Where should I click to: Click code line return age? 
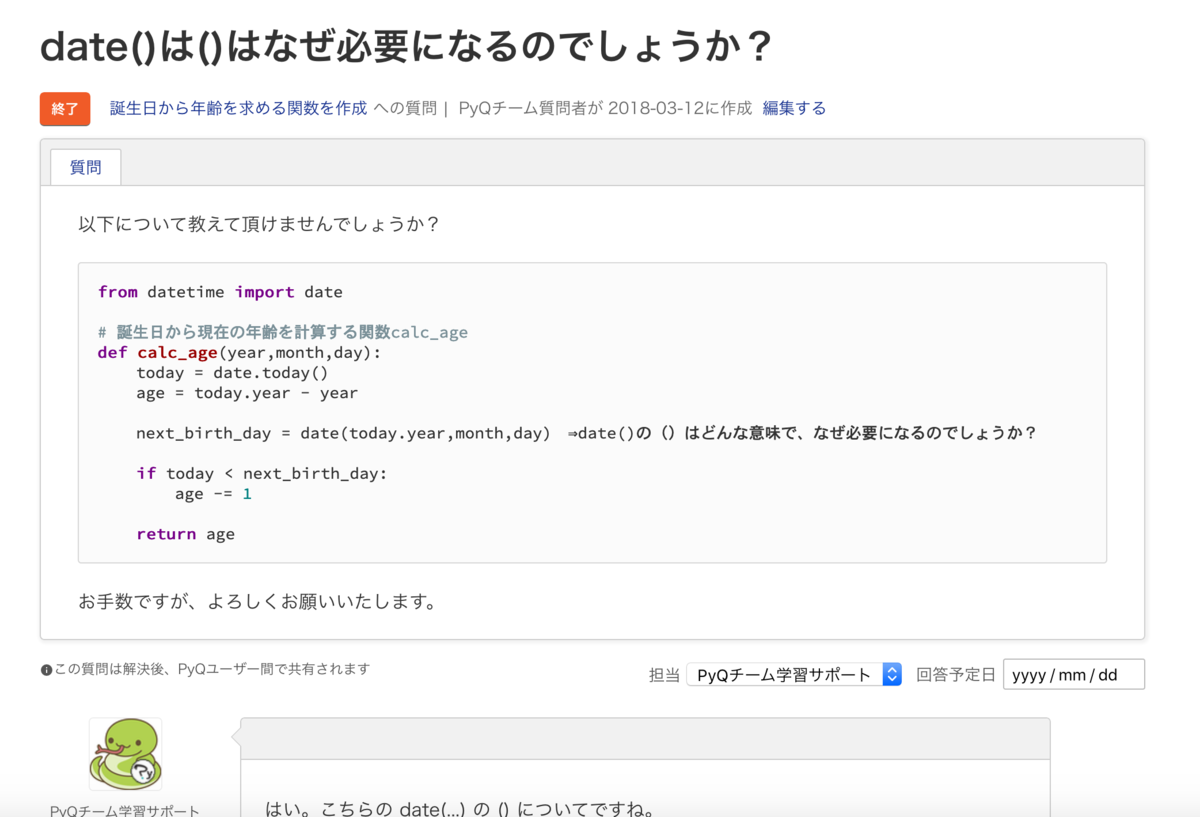tap(185, 534)
